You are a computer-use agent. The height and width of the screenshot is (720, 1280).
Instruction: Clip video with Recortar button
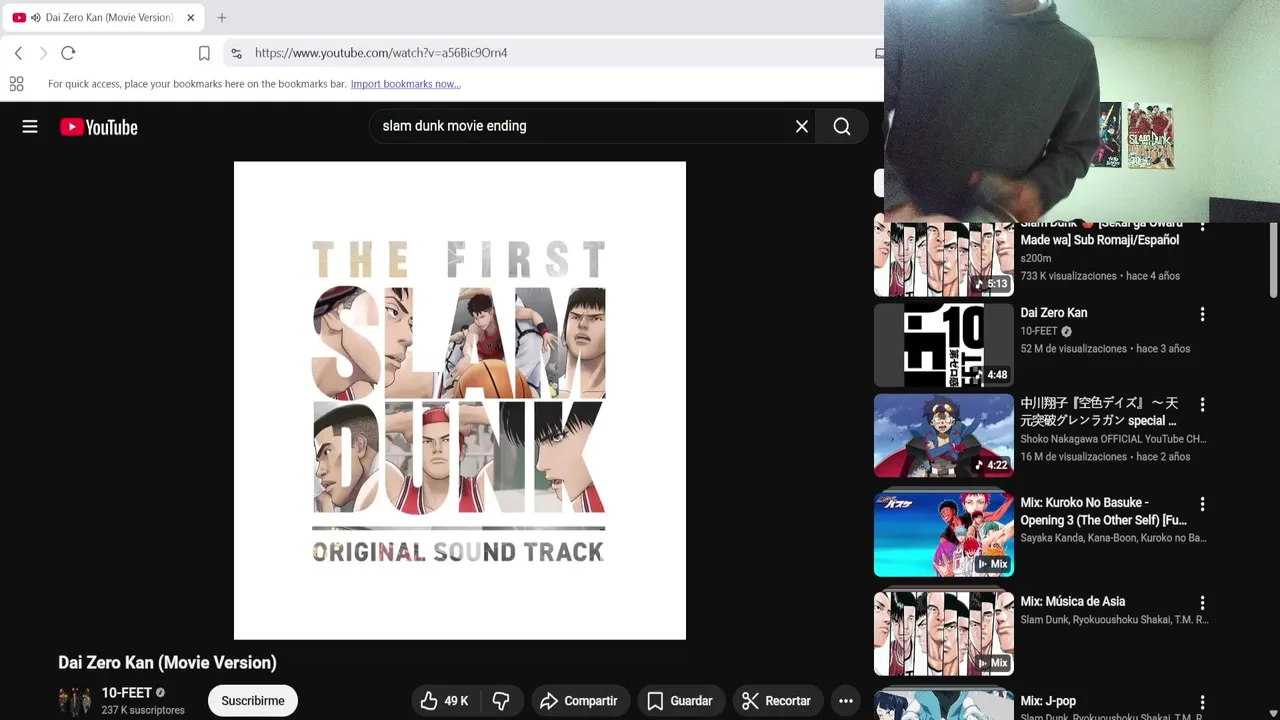click(776, 701)
